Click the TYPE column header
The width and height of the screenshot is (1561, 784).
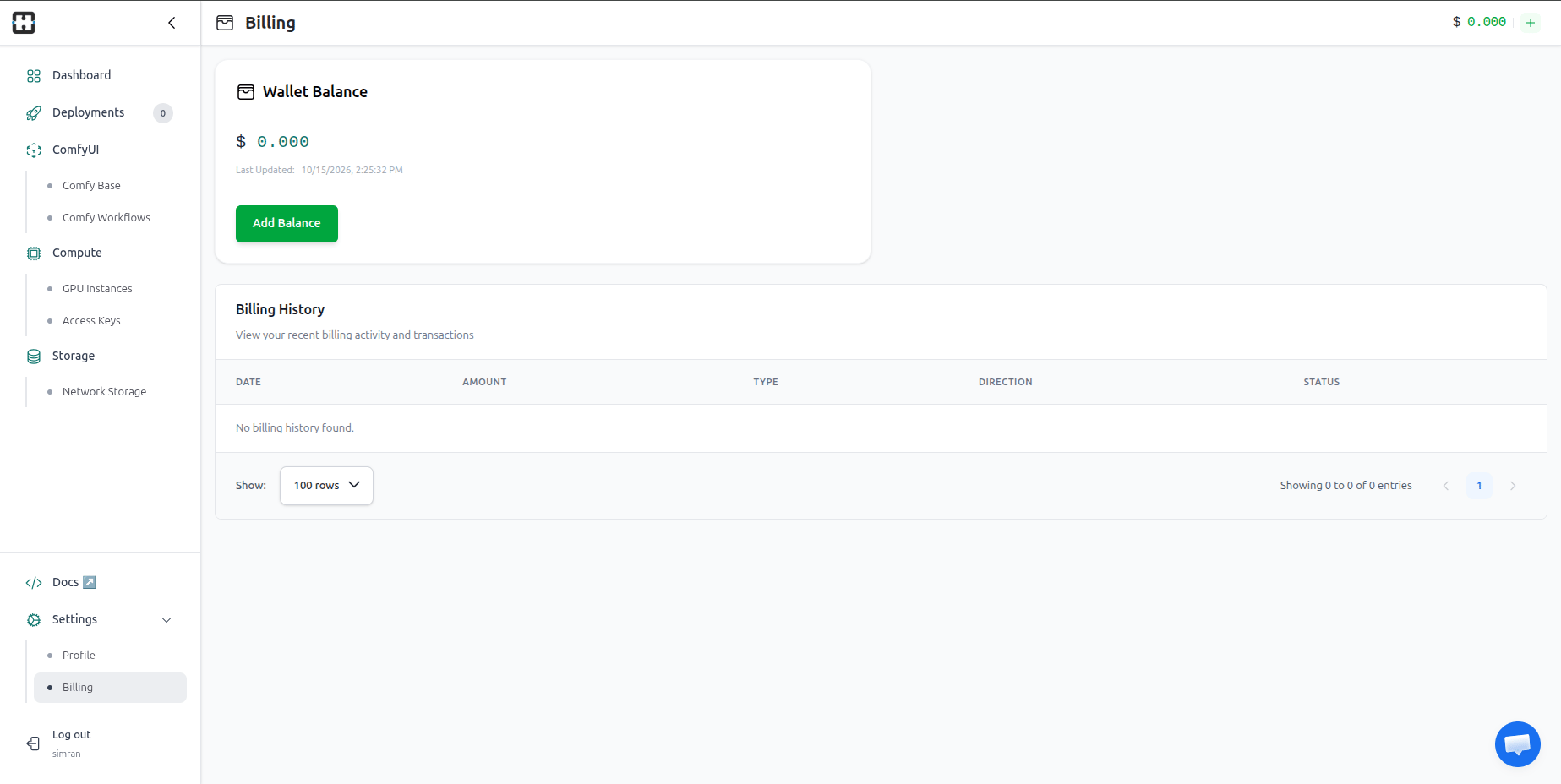[x=766, y=382]
